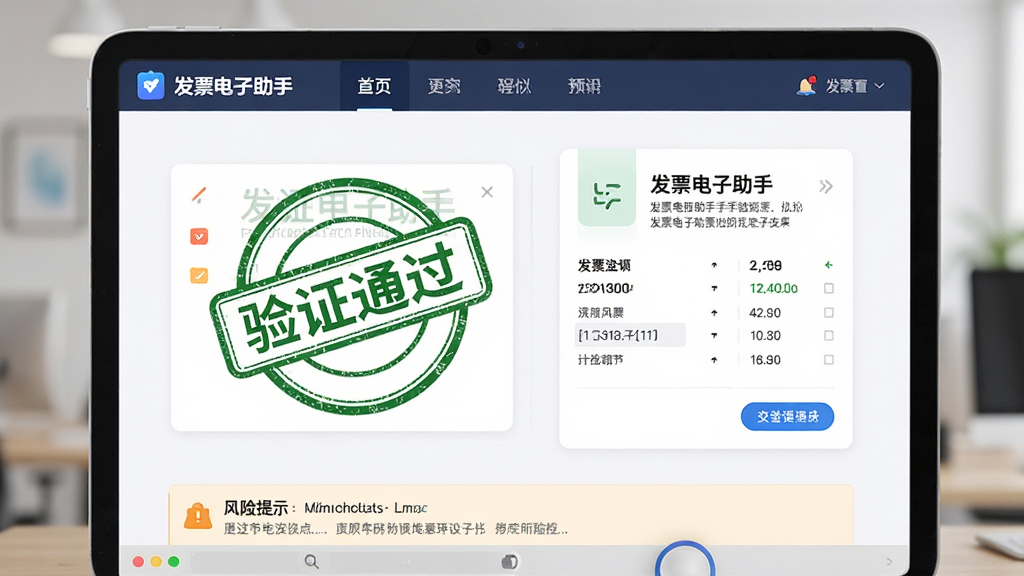
Task: Expand the user account dropdown chevron
Action: point(880,86)
